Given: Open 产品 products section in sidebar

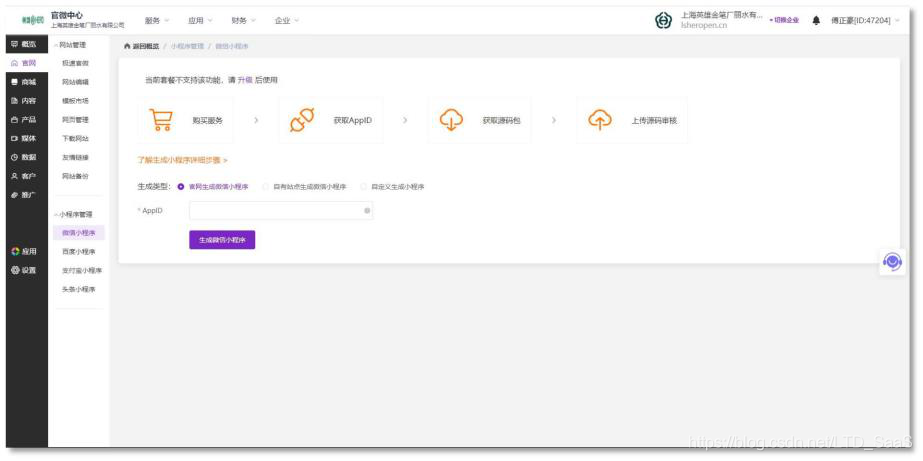Looking at the screenshot, I should pyautogui.click(x=24, y=120).
